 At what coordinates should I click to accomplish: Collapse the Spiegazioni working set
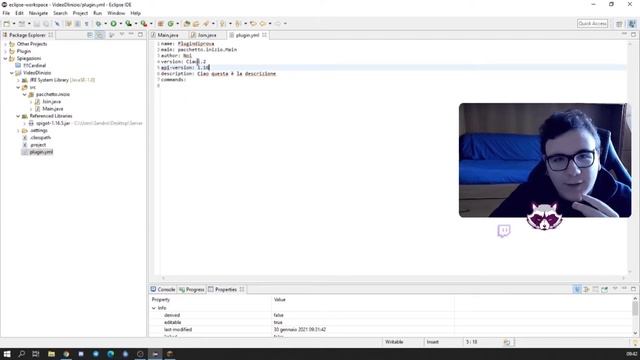click(5, 59)
